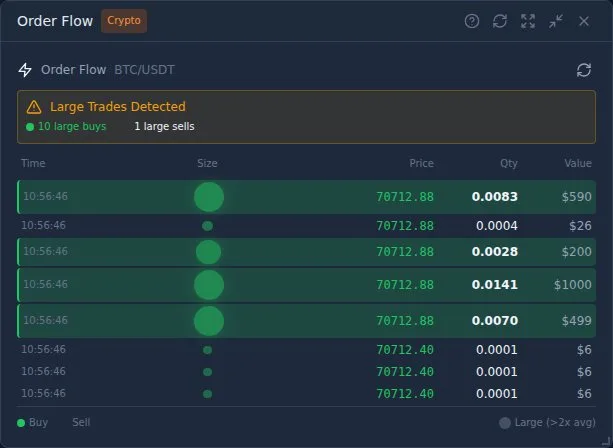Click the Large Trades Detected heading
This screenshot has width=613, height=448.
tap(118, 107)
